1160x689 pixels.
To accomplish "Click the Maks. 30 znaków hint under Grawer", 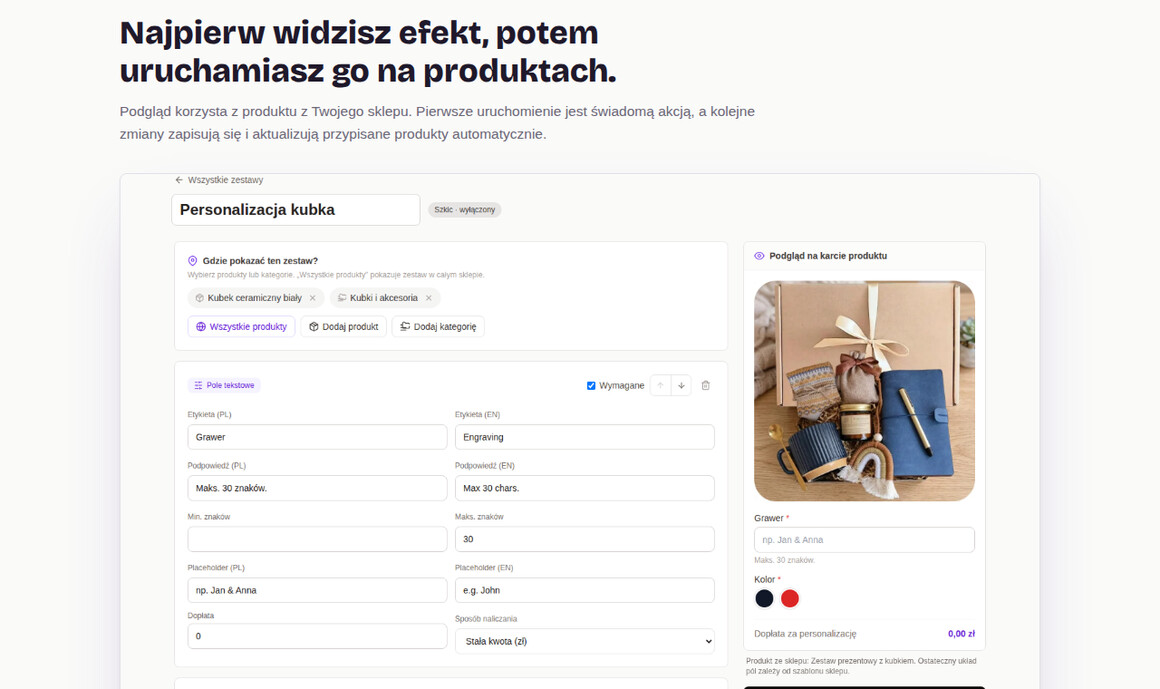I will pyautogui.click(x=784, y=560).
